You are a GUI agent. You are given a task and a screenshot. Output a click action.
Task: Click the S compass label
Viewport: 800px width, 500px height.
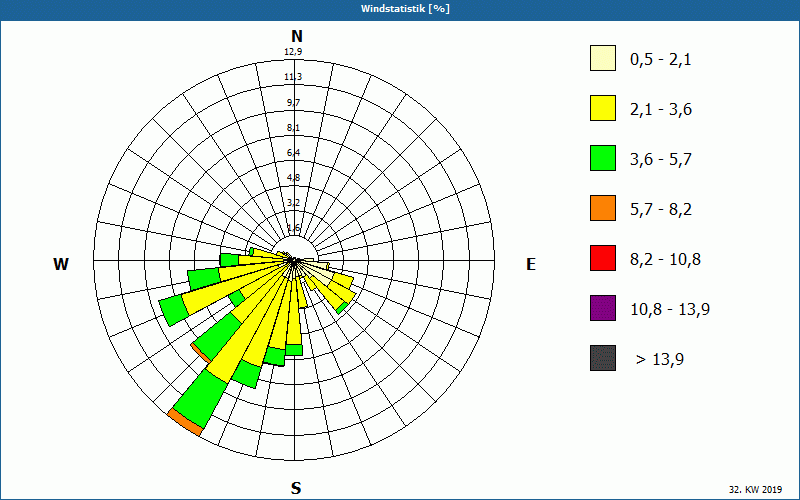click(x=296, y=488)
